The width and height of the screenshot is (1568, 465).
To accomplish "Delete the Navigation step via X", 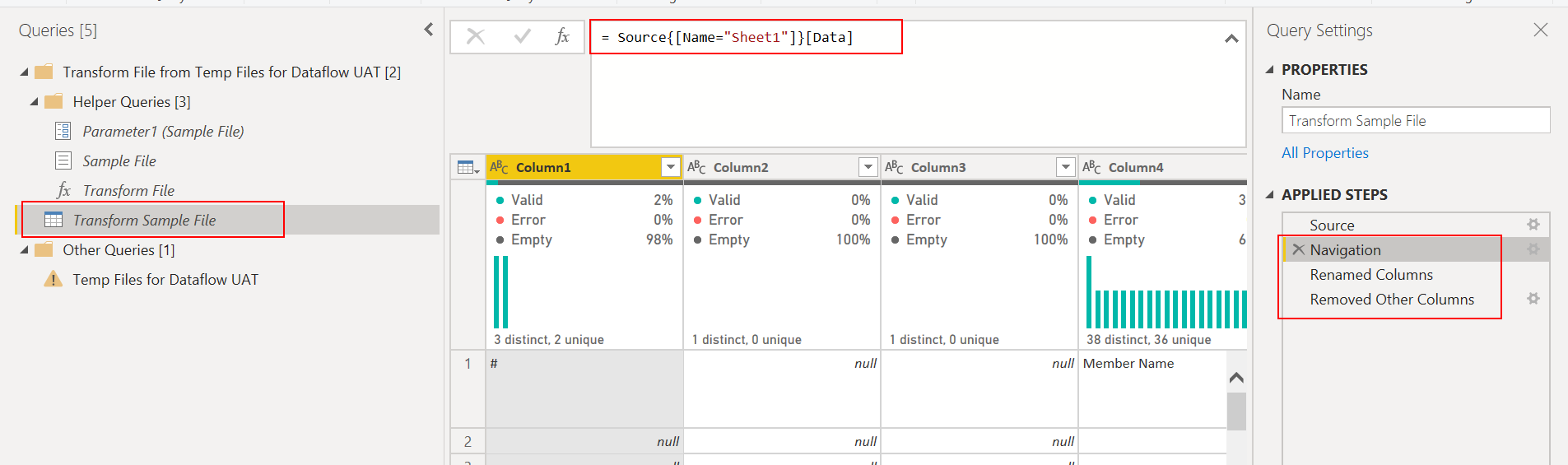I will pyautogui.click(x=1298, y=249).
